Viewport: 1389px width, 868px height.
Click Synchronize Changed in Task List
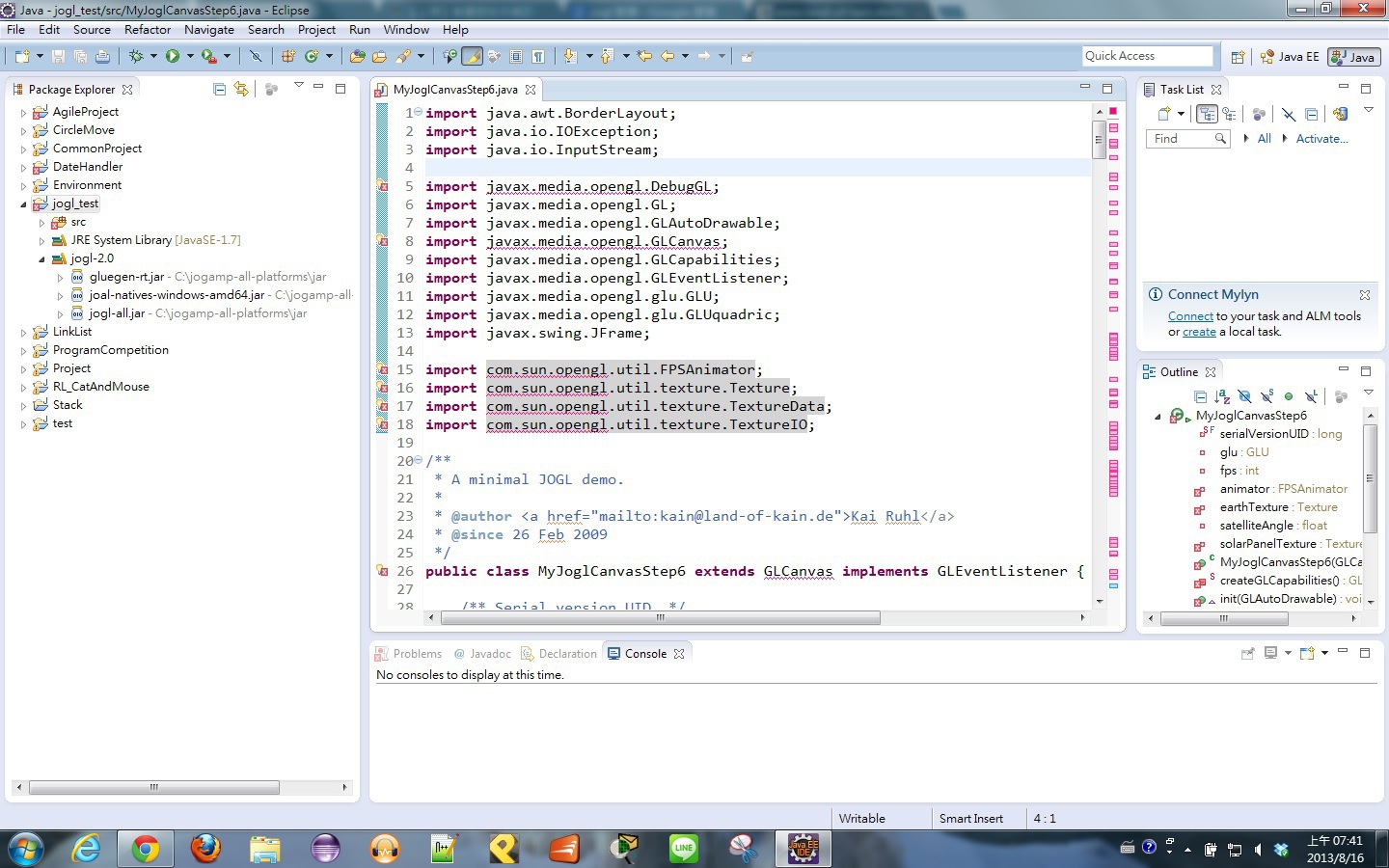1340,114
